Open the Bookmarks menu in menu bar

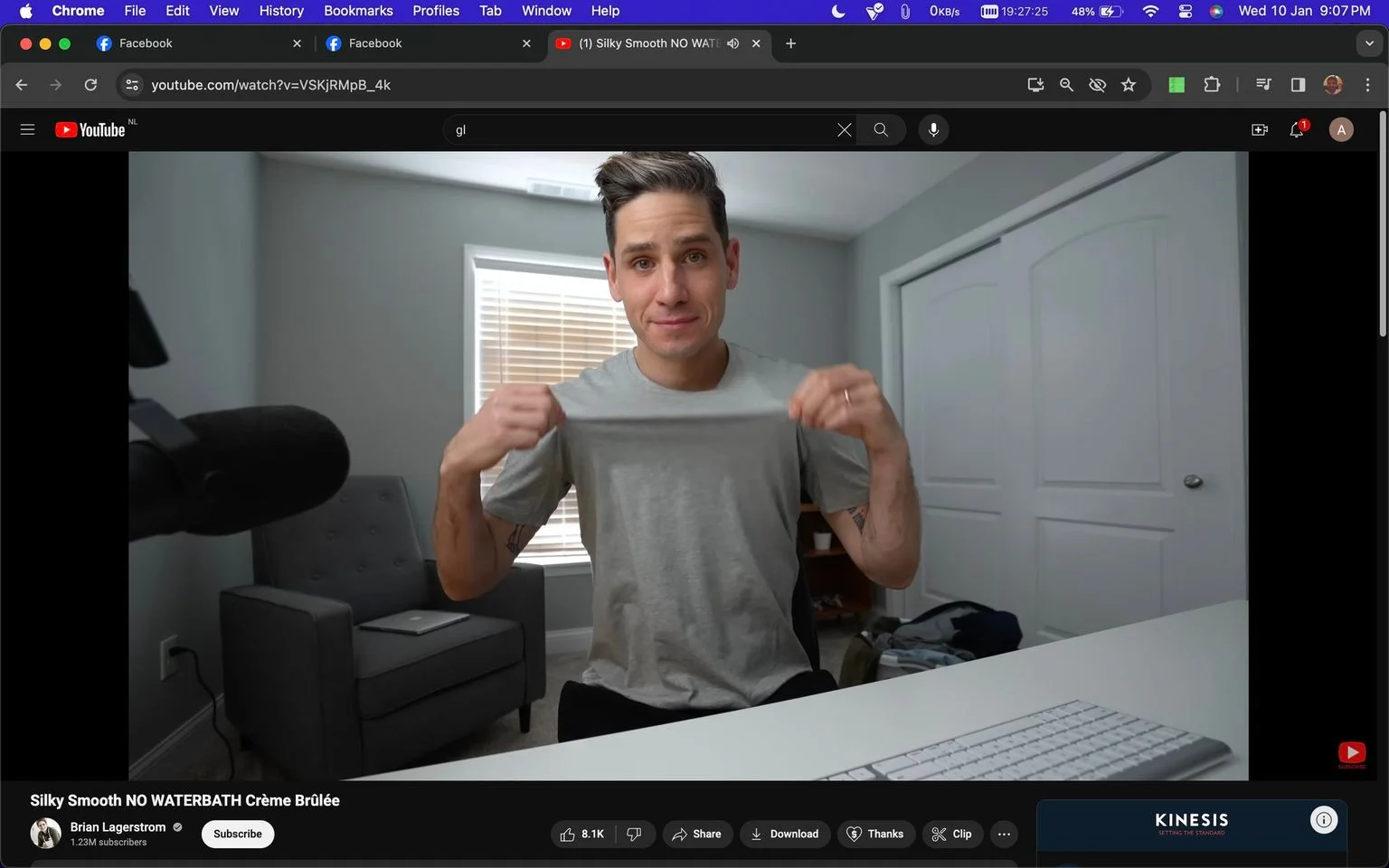click(358, 11)
